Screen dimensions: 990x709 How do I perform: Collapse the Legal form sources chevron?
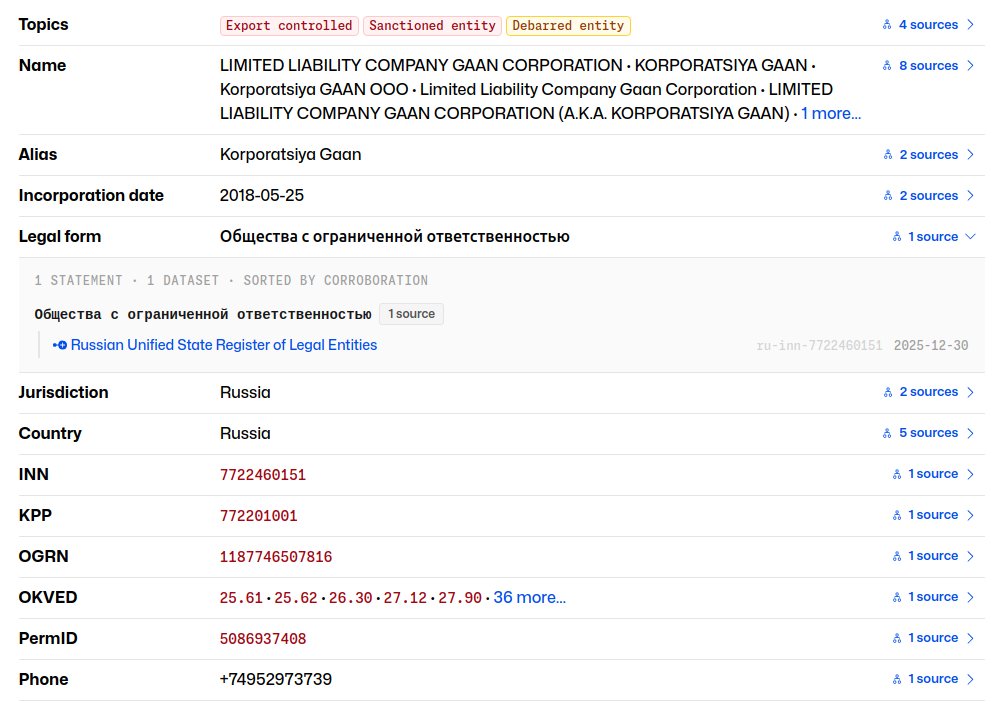coord(971,237)
